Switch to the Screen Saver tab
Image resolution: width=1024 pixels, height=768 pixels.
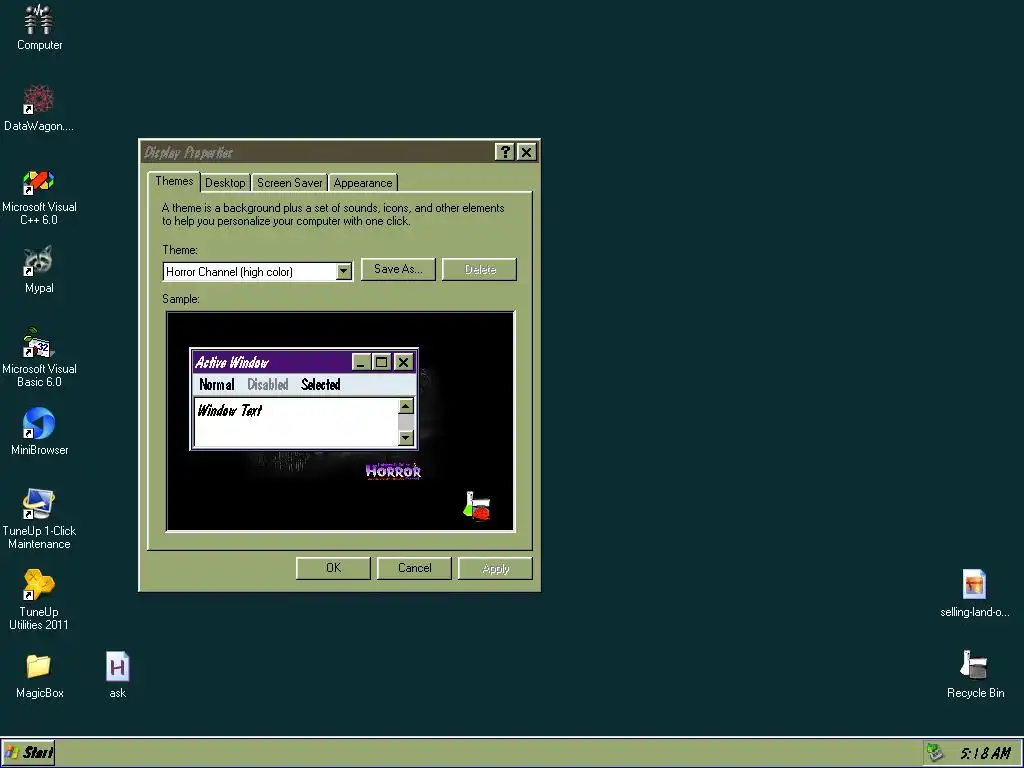289,183
